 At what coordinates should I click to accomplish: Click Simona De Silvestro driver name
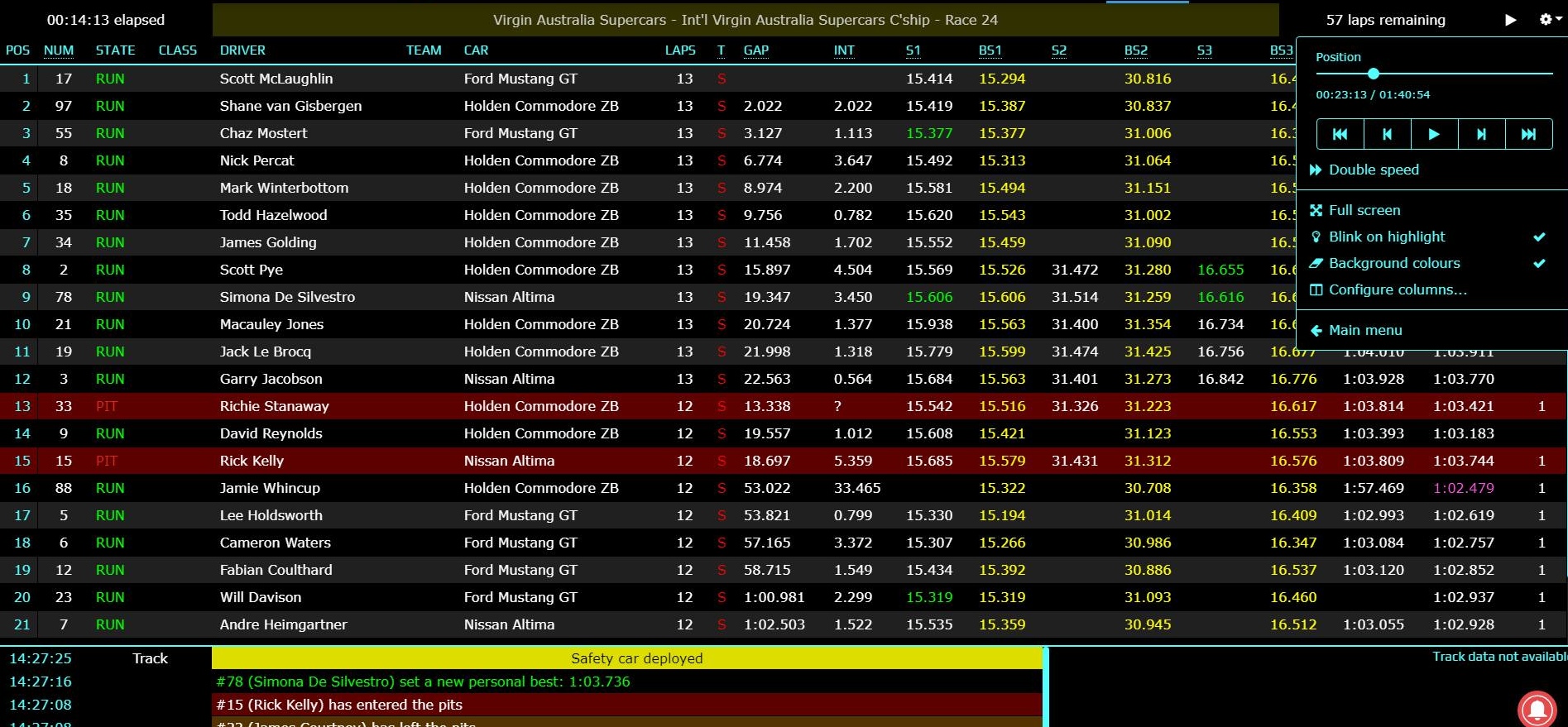click(287, 297)
